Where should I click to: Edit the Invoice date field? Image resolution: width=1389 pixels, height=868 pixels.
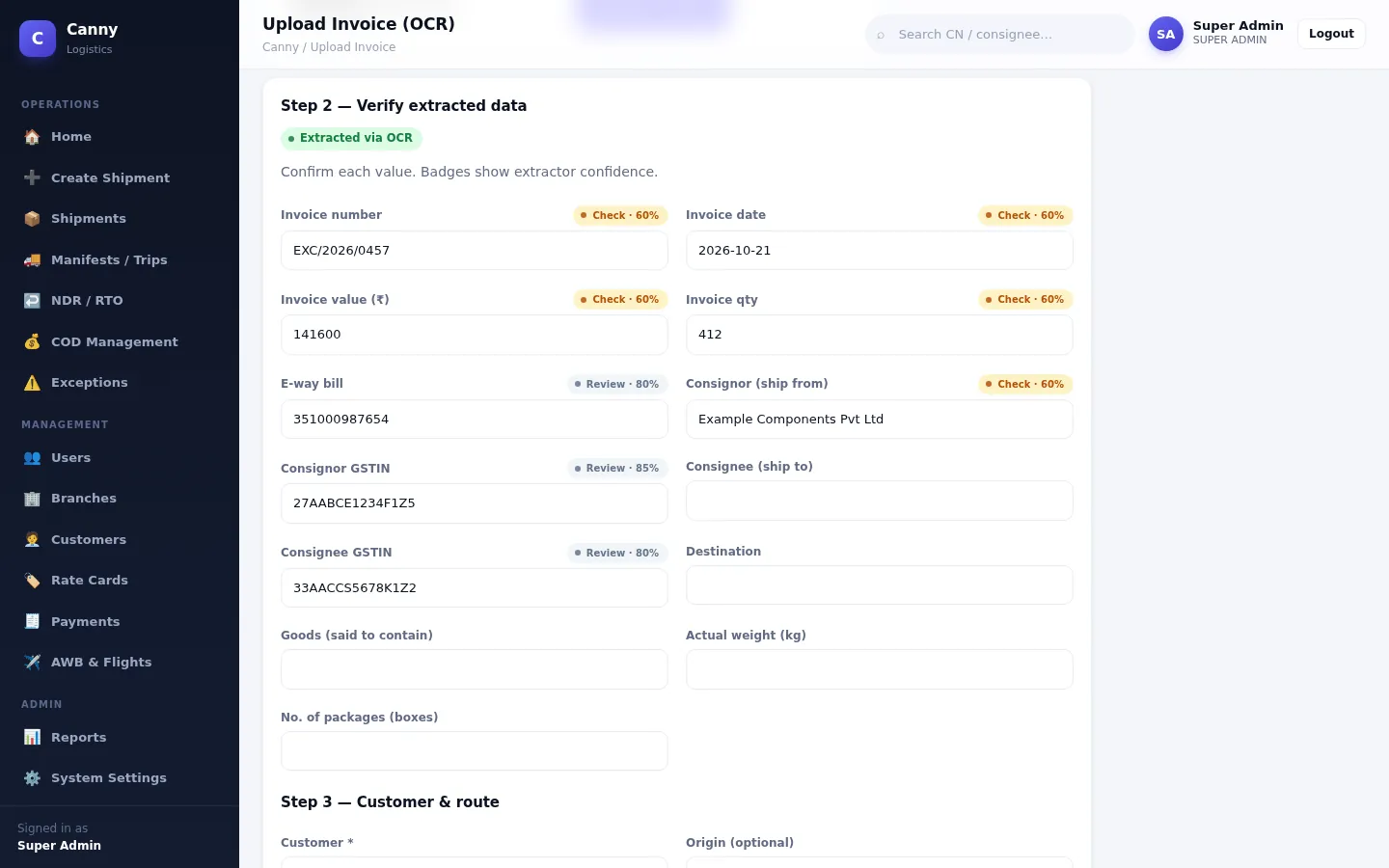click(x=880, y=251)
